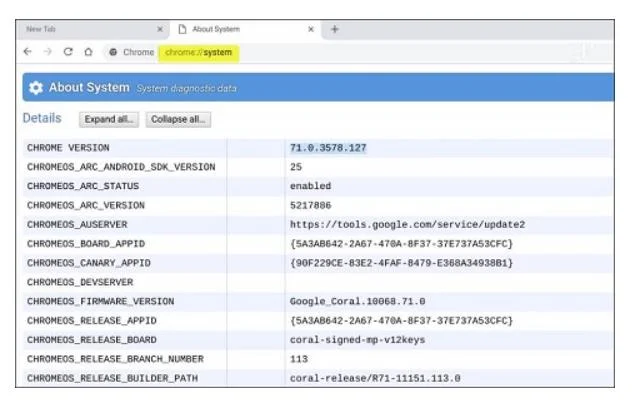The height and width of the screenshot is (409, 636).
Task: Click CHROMEOS_BOARD_APPID label
Action: point(86,243)
